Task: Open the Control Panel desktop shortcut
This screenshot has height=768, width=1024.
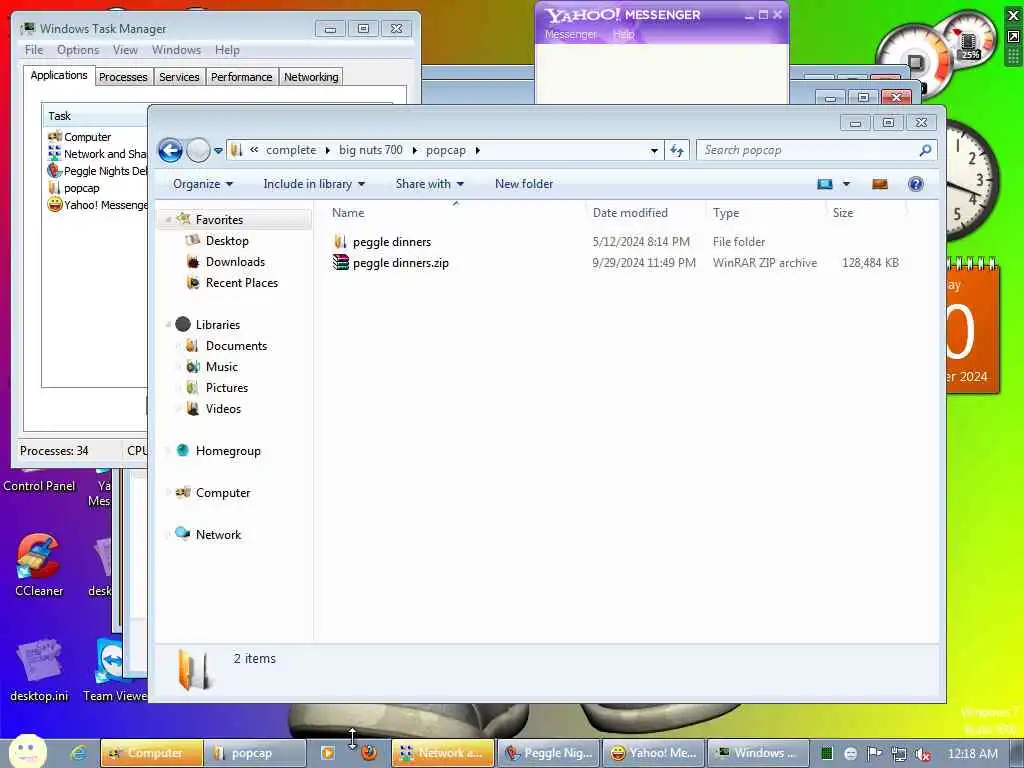Action: click(39, 486)
